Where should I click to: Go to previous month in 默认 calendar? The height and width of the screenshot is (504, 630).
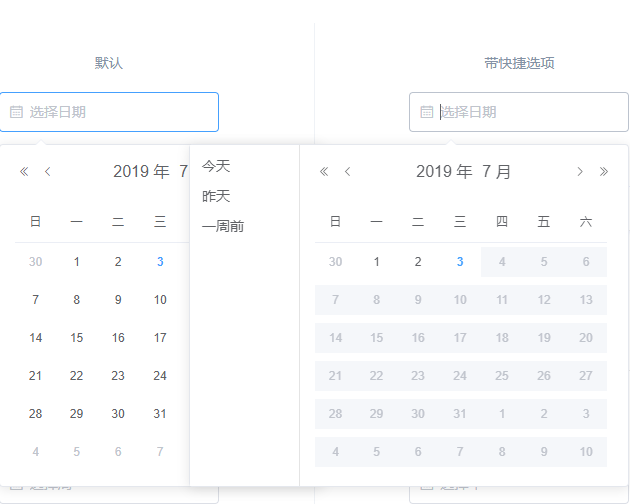pyautogui.click(x=48, y=172)
